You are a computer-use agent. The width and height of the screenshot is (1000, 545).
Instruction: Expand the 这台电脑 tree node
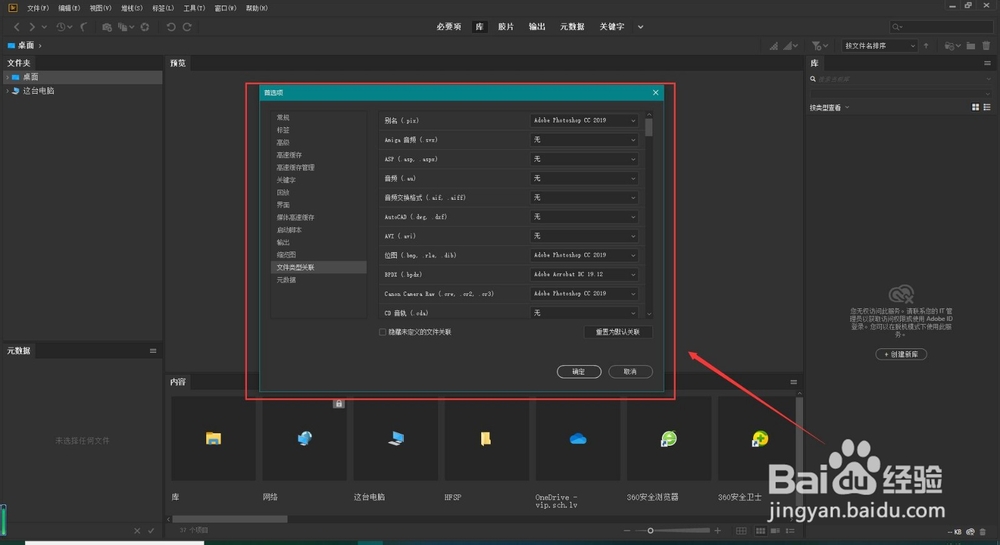point(7,91)
